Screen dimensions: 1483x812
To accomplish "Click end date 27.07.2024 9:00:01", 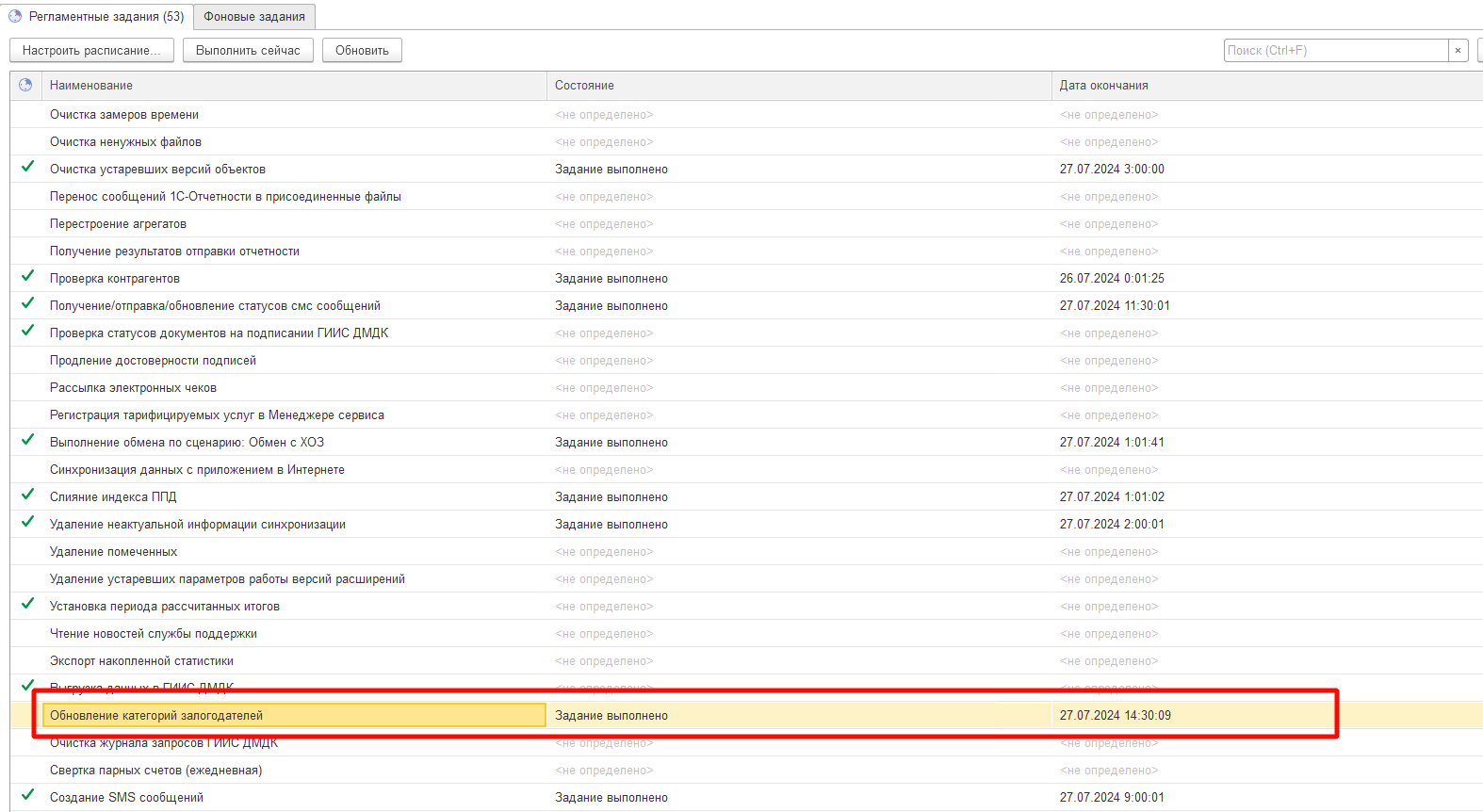I will click(1112, 797).
